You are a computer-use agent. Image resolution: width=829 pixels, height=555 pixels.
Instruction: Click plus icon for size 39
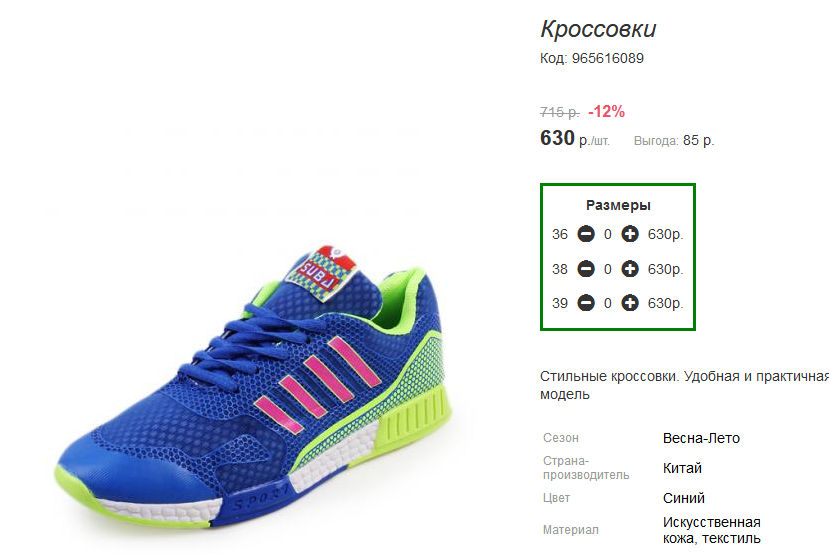click(x=629, y=303)
